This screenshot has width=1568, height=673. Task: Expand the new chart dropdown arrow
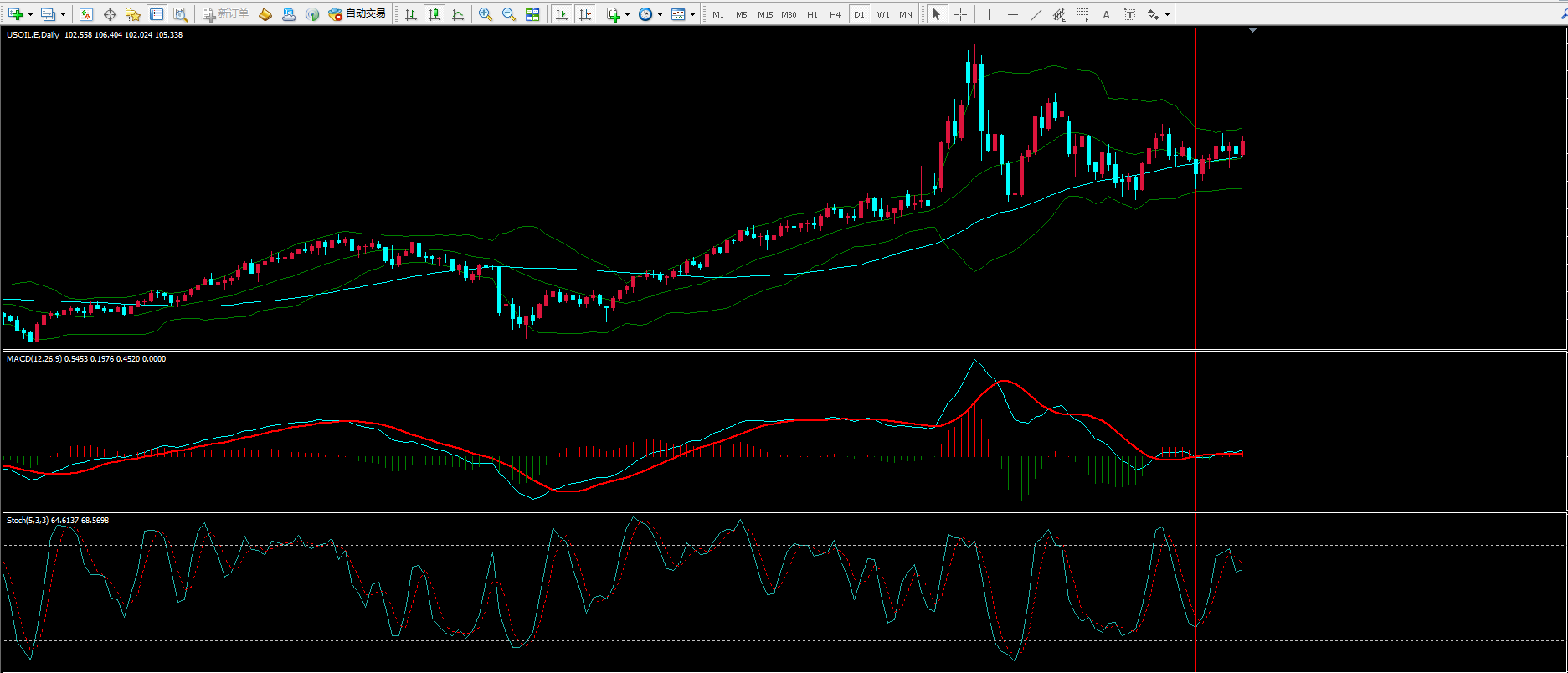tap(30, 14)
